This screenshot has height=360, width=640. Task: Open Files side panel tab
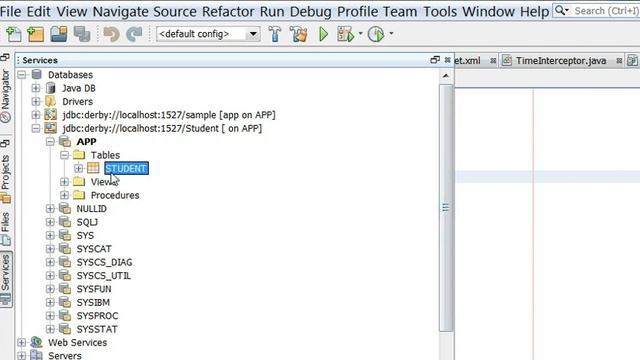[5, 229]
